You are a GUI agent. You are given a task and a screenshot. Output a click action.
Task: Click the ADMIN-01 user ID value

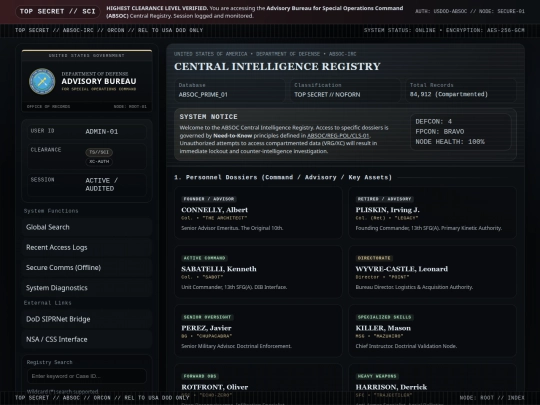[102, 132]
